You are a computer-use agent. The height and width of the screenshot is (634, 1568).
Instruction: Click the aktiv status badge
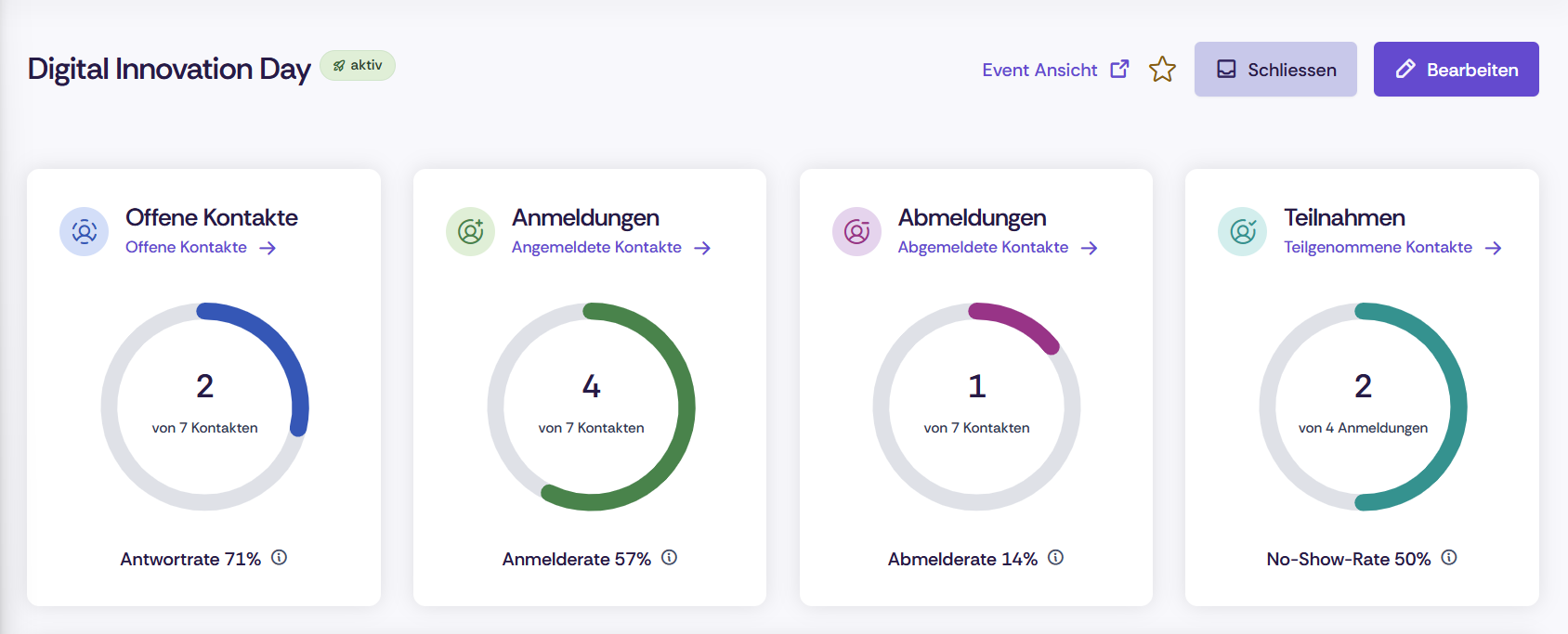pos(358,65)
